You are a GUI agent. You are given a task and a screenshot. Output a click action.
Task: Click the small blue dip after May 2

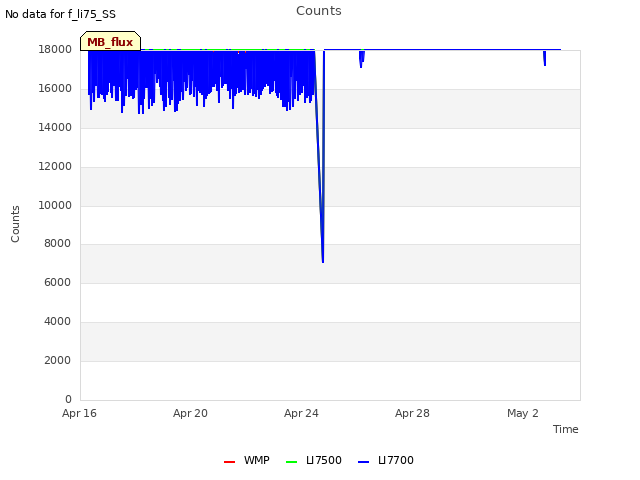click(x=544, y=58)
